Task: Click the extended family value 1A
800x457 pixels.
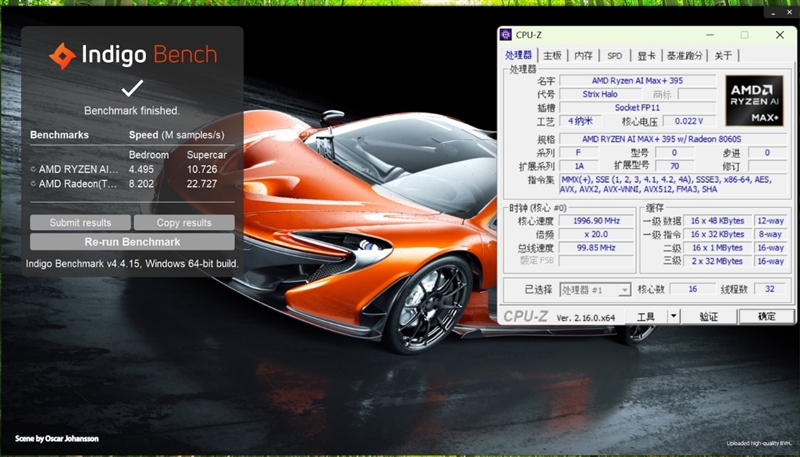Action: [579, 166]
